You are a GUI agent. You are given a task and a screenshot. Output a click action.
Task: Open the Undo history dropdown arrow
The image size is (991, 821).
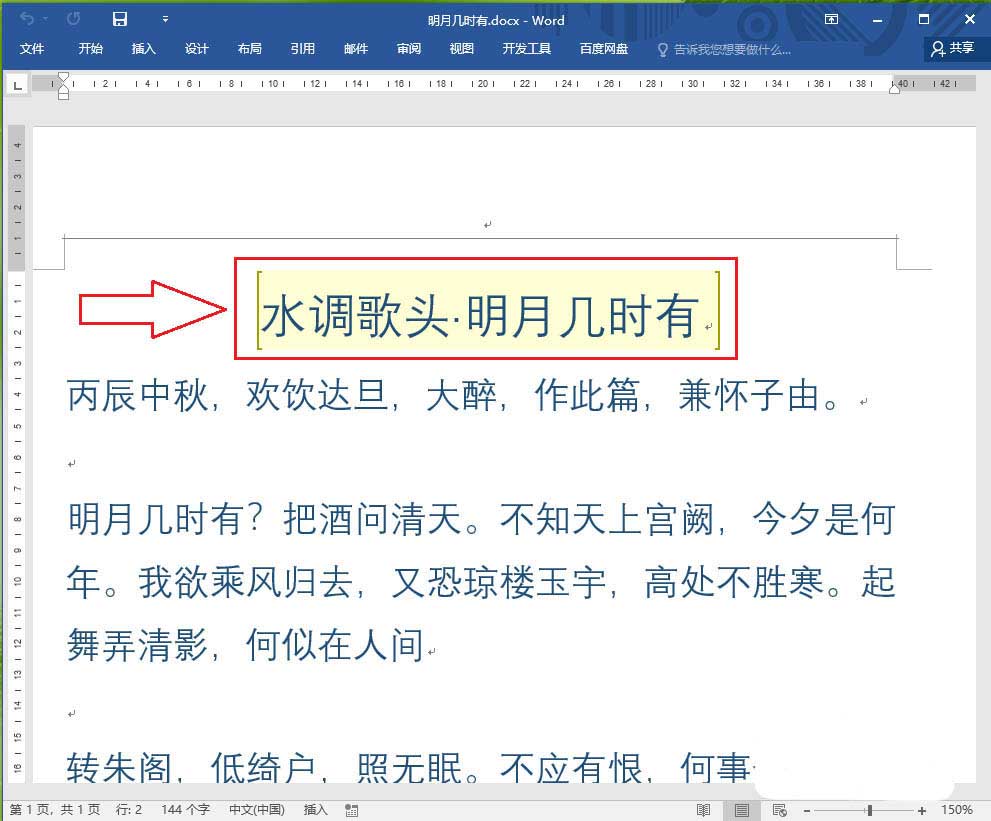46,20
